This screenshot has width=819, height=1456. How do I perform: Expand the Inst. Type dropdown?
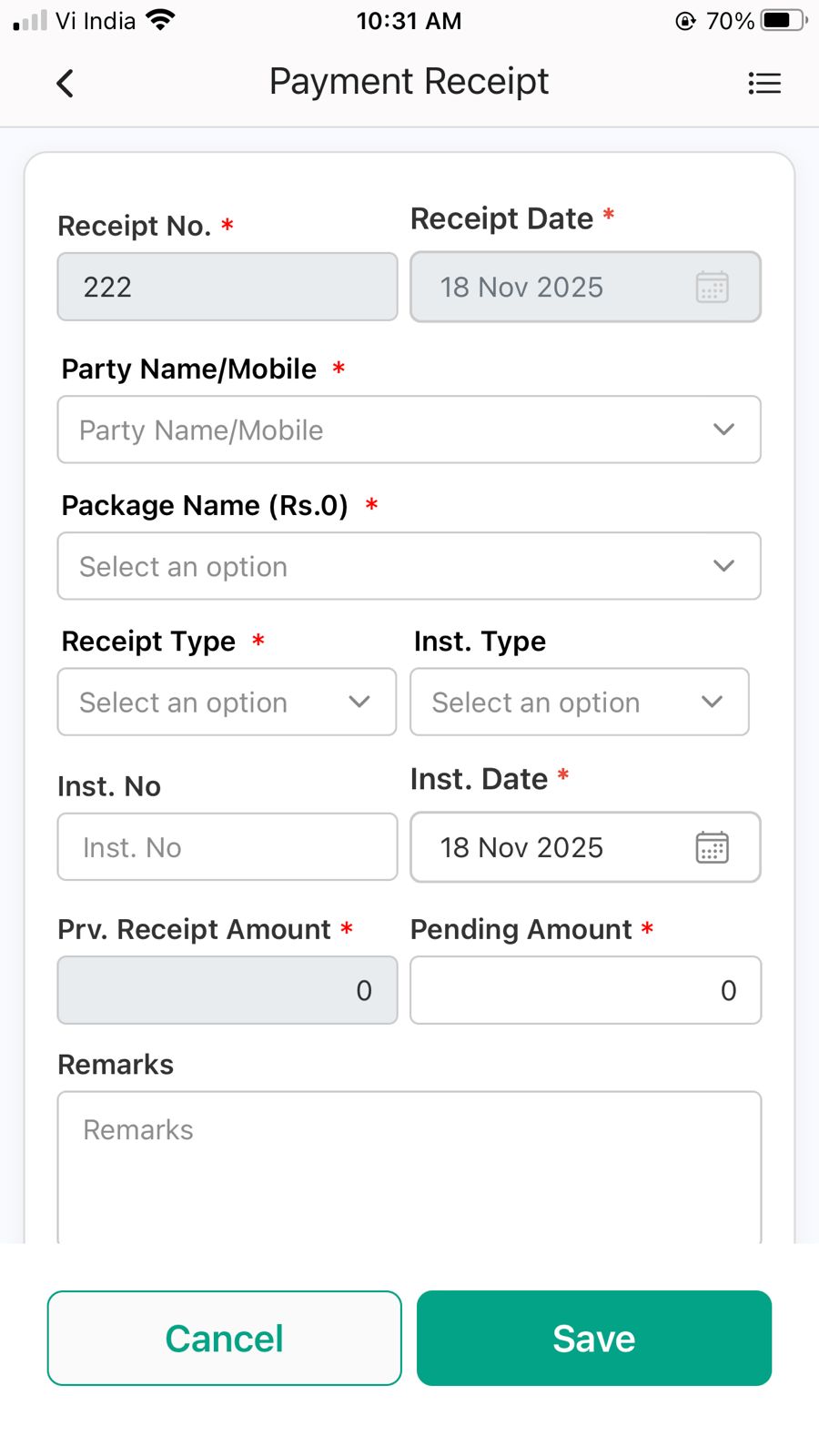point(579,702)
